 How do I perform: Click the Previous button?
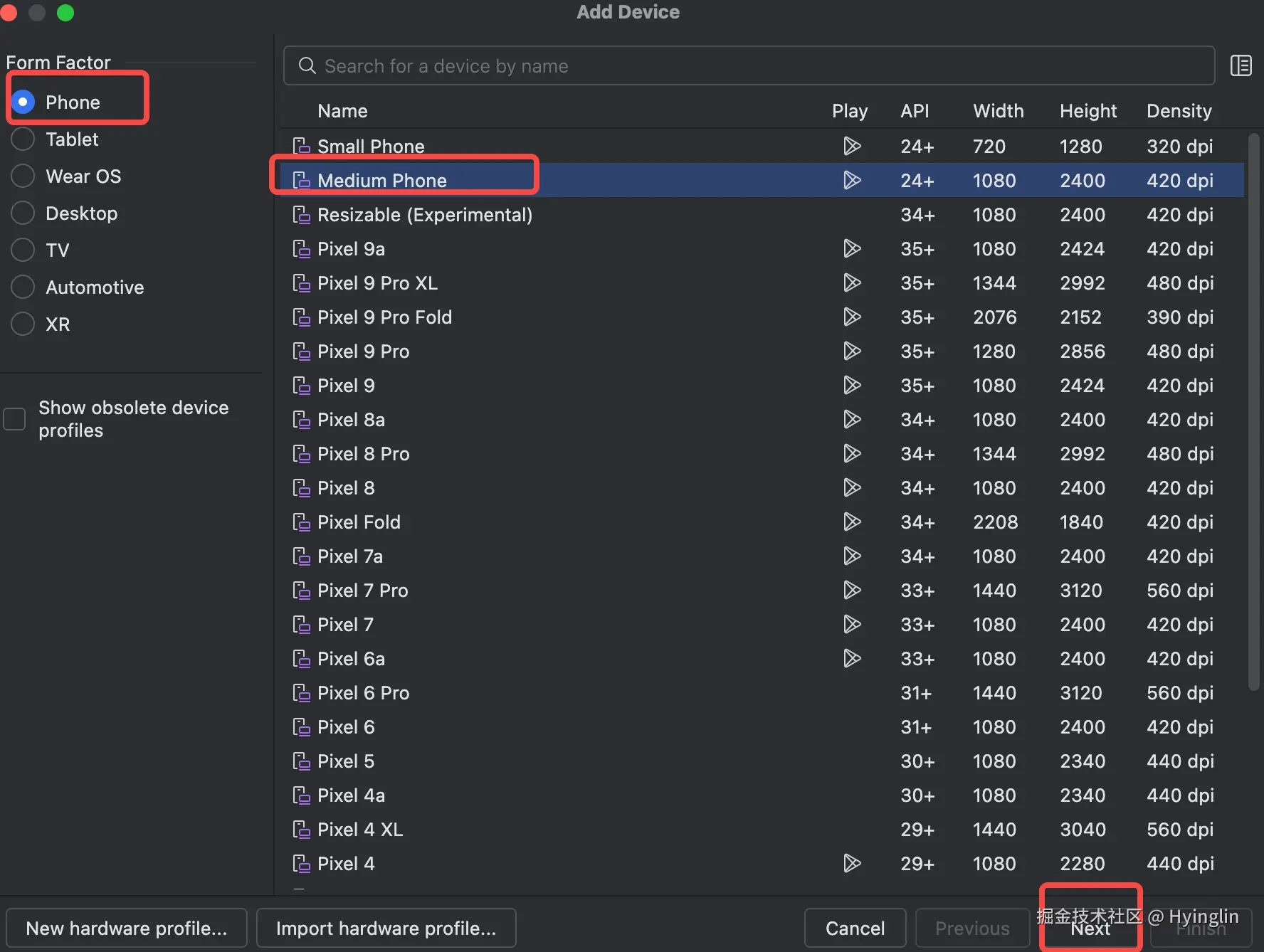[972, 928]
